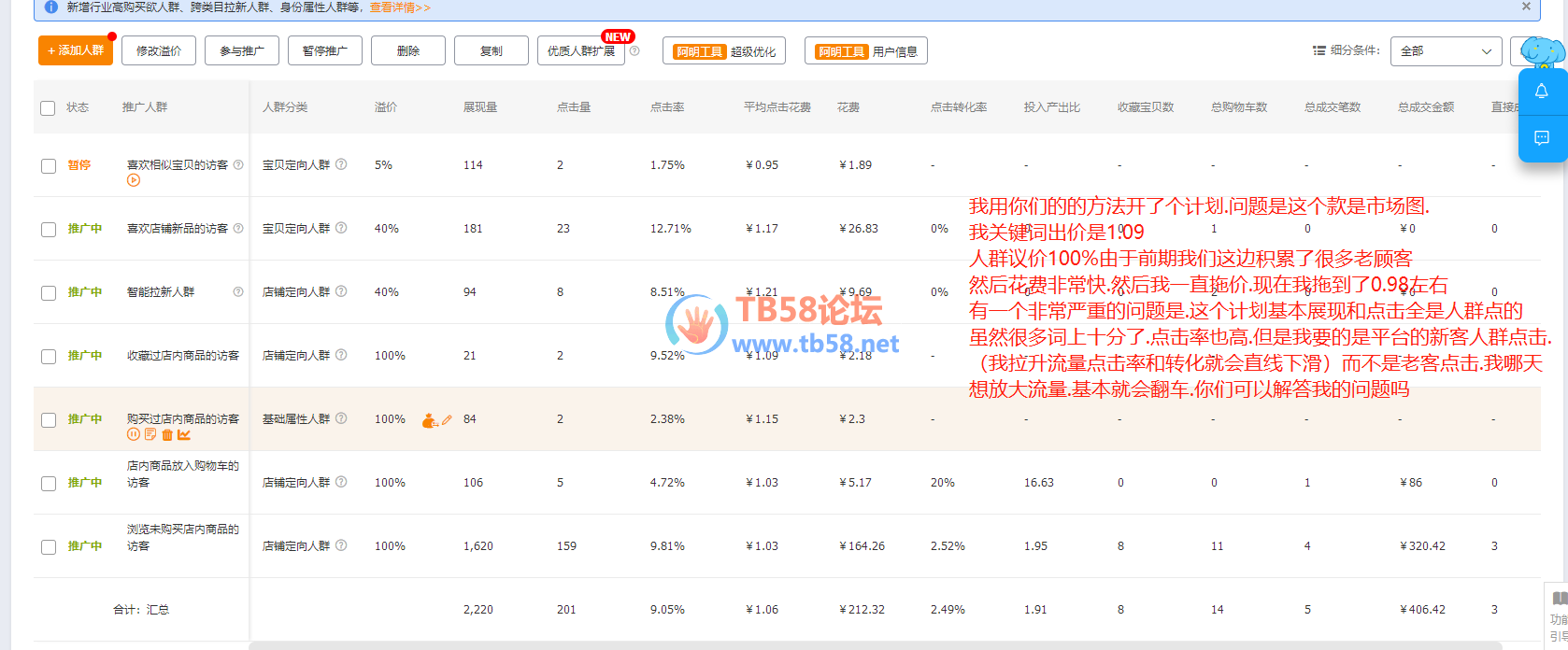Select checkbox for 浏览未购买店内商品的访客 row
1568x650 pixels.
(49, 547)
